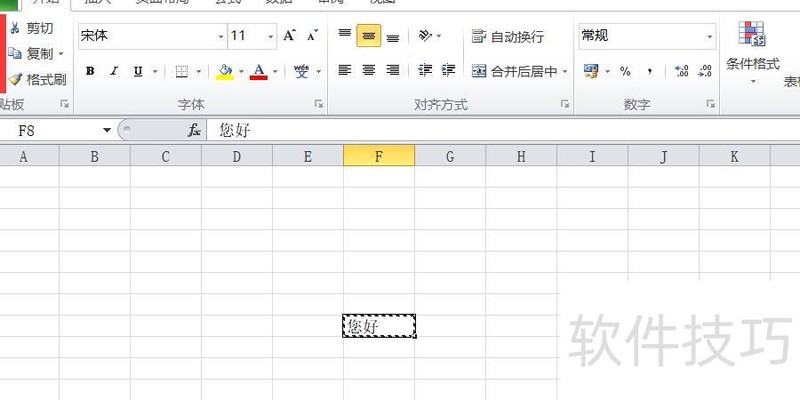
Task: Select column B header
Action: [x=94, y=156]
